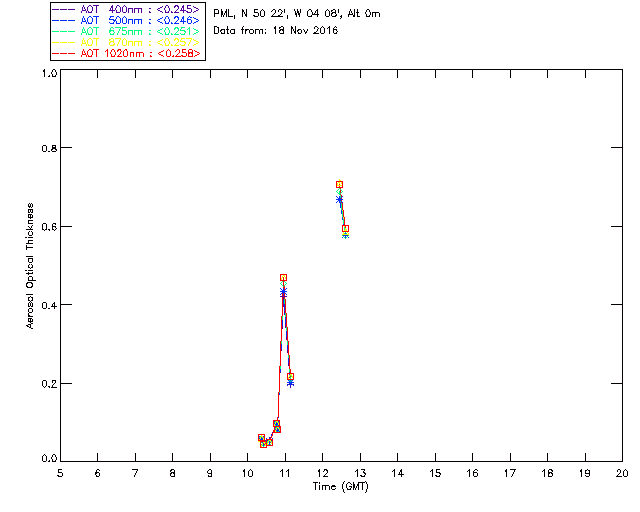Click the y-axis tick label 0.6
Screen dimensions: 640x512
(x=49, y=227)
